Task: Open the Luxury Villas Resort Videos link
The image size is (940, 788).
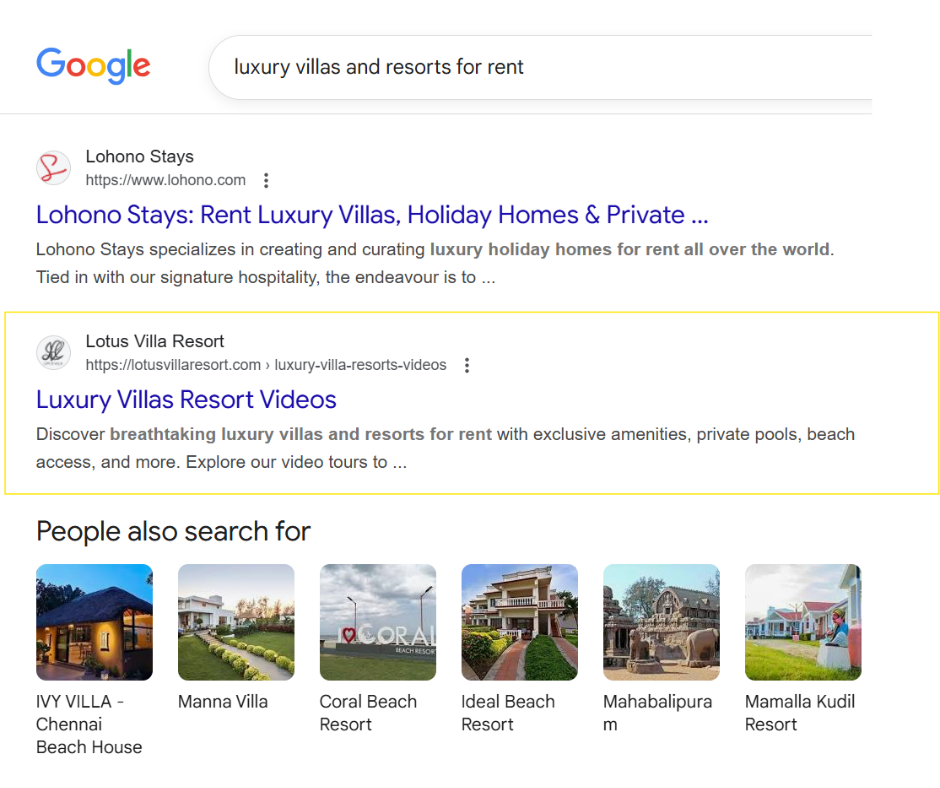Action: coord(186,400)
